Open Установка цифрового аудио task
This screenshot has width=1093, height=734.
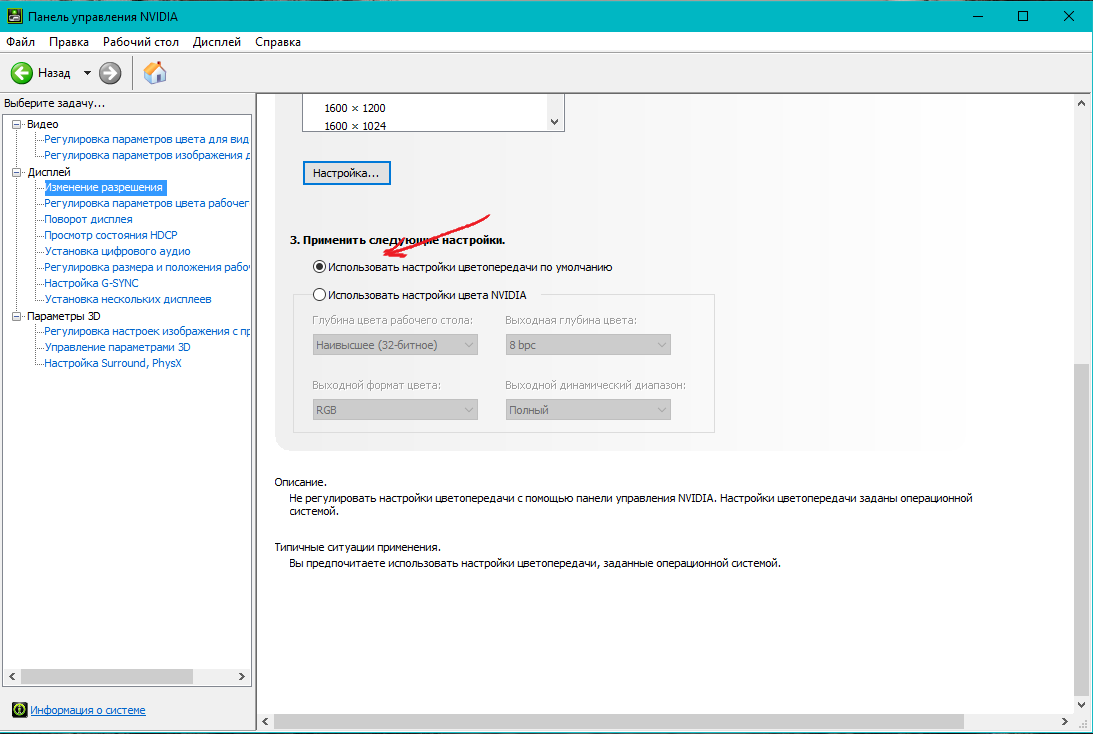pos(117,252)
